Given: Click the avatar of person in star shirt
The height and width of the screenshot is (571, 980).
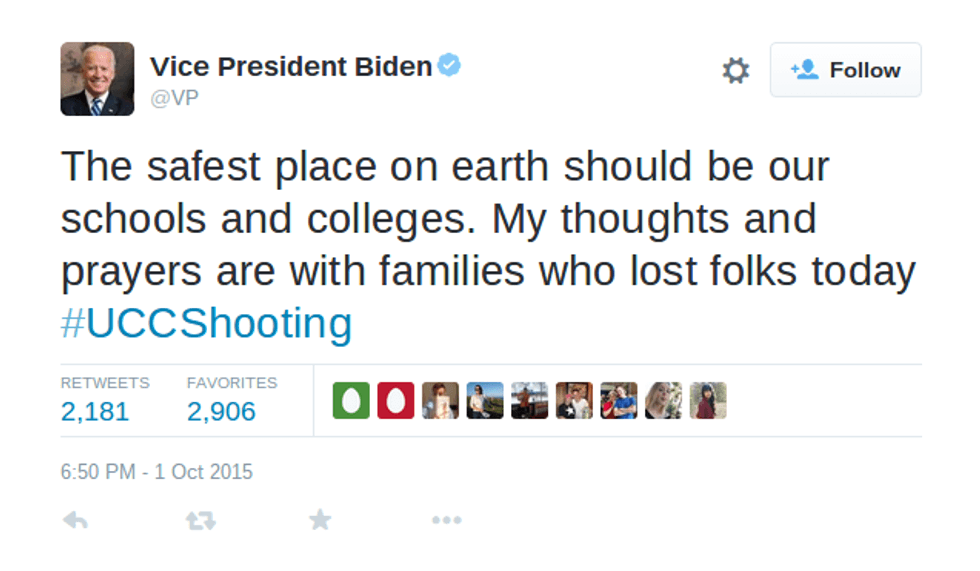Looking at the screenshot, I should (574, 401).
